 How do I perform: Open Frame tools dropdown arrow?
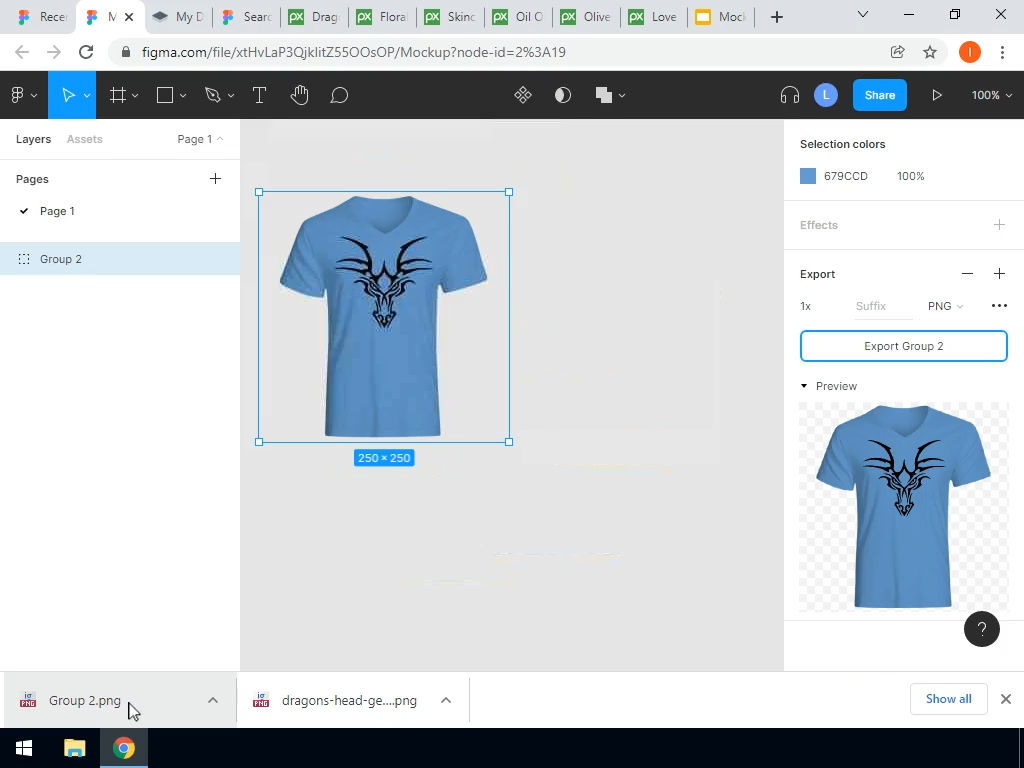[135, 96]
